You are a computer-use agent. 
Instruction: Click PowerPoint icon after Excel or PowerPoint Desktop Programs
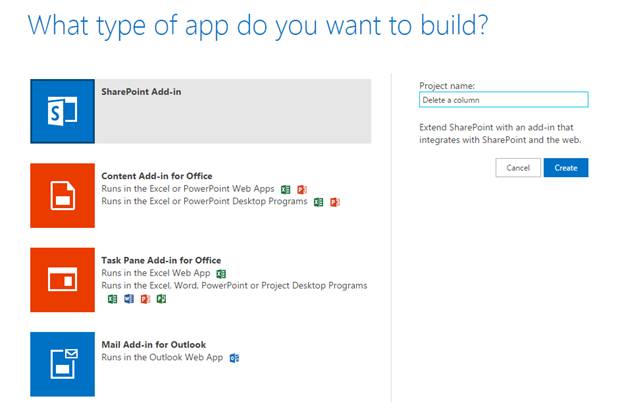pos(335,202)
